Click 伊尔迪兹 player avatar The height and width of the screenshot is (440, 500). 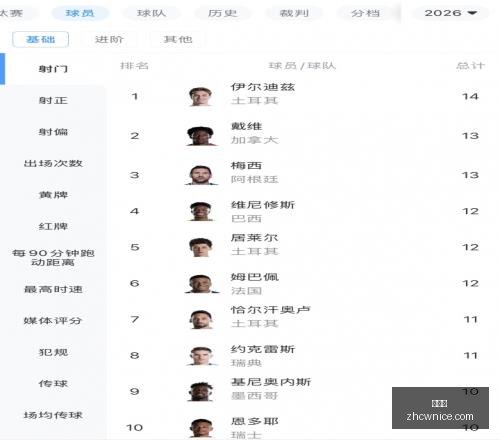[200, 96]
